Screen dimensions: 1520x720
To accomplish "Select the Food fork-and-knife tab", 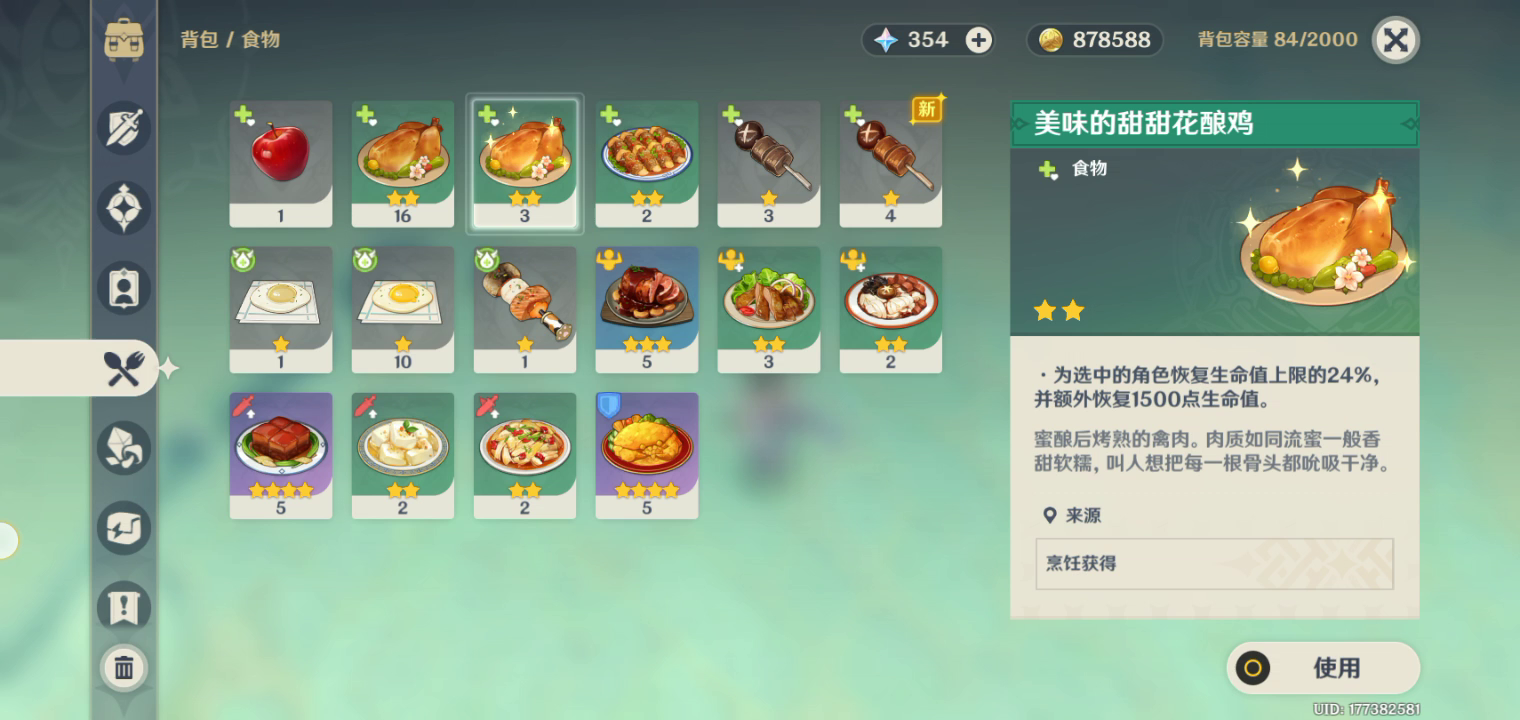I will tap(124, 368).
